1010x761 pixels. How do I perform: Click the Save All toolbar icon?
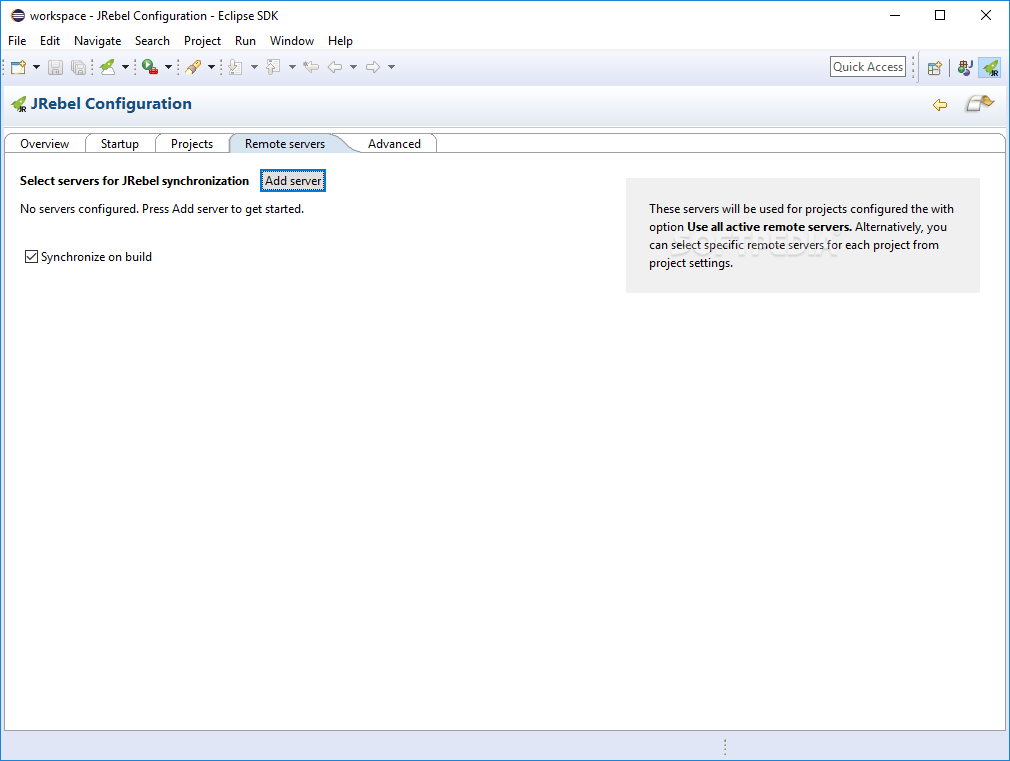[78, 67]
